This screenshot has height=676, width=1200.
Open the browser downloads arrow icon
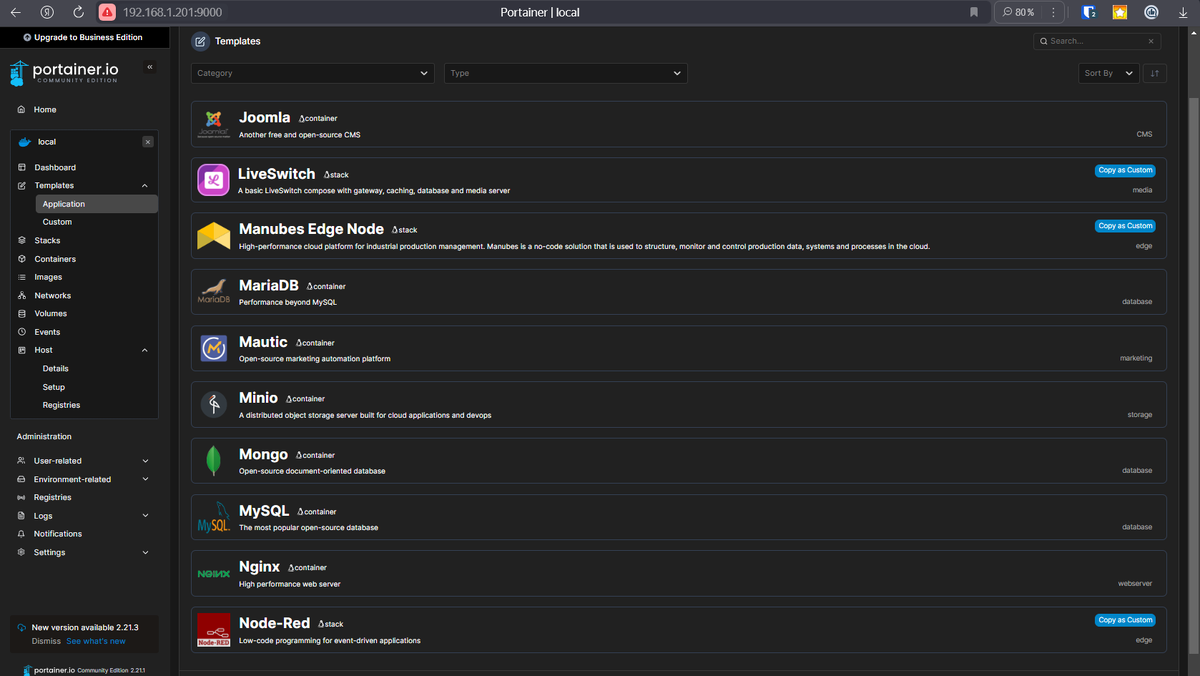pos(1184,12)
